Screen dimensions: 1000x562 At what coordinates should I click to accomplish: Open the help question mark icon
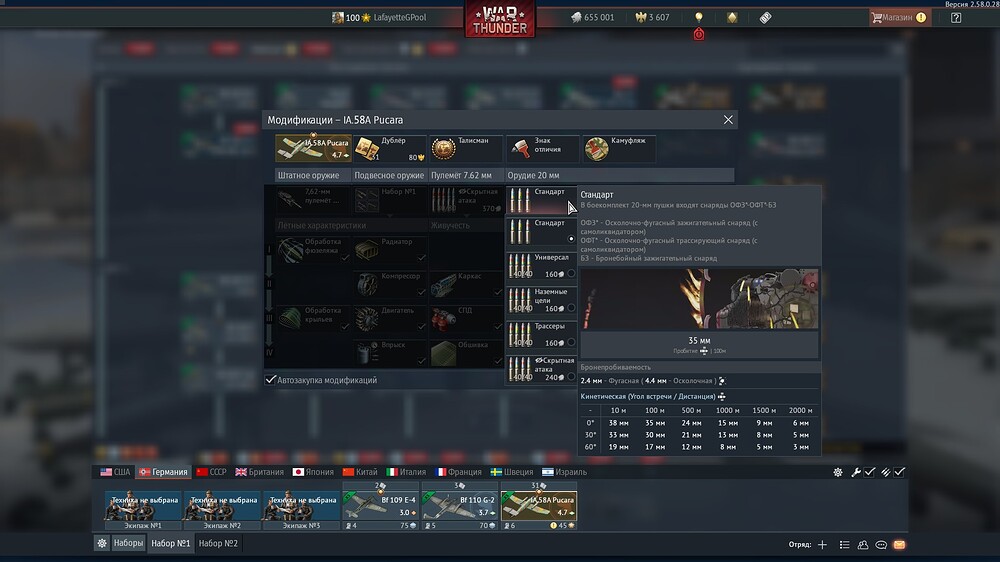pyautogui.click(x=955, y=18)
